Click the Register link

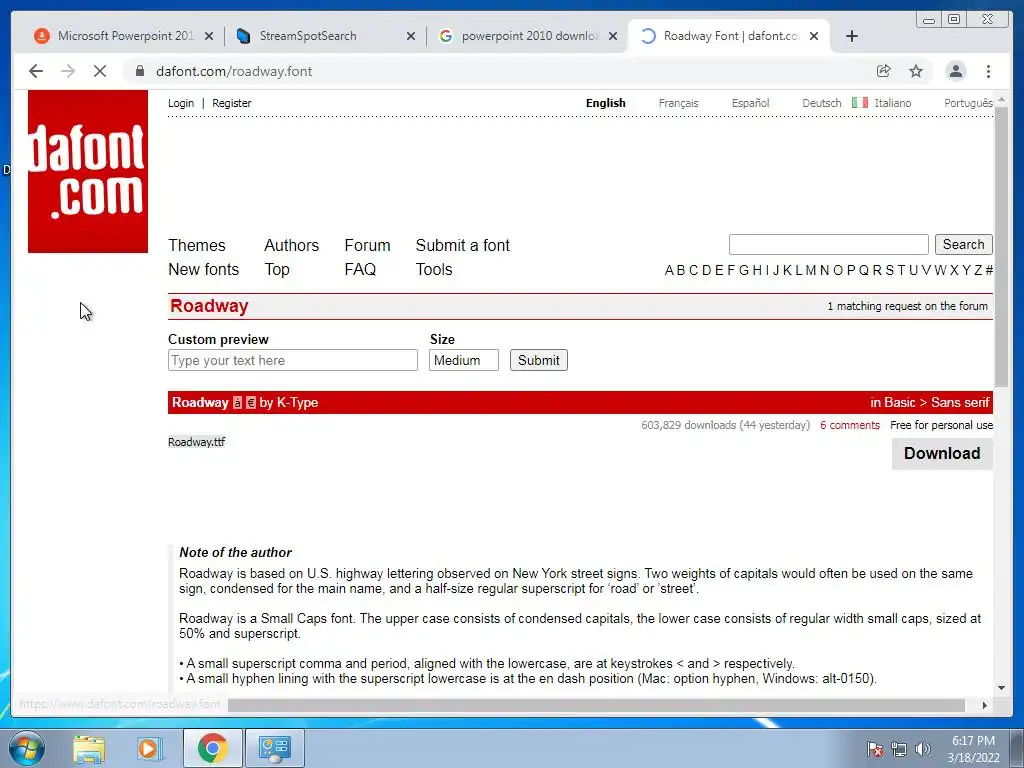pos(232,103)
